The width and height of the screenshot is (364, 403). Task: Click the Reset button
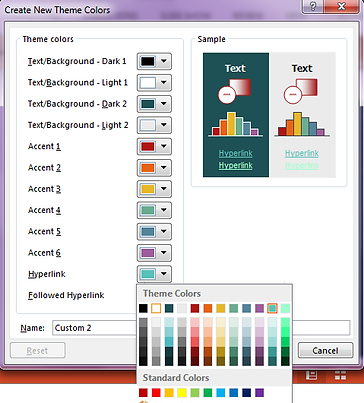pyautogui.click(x=38, y=350)
